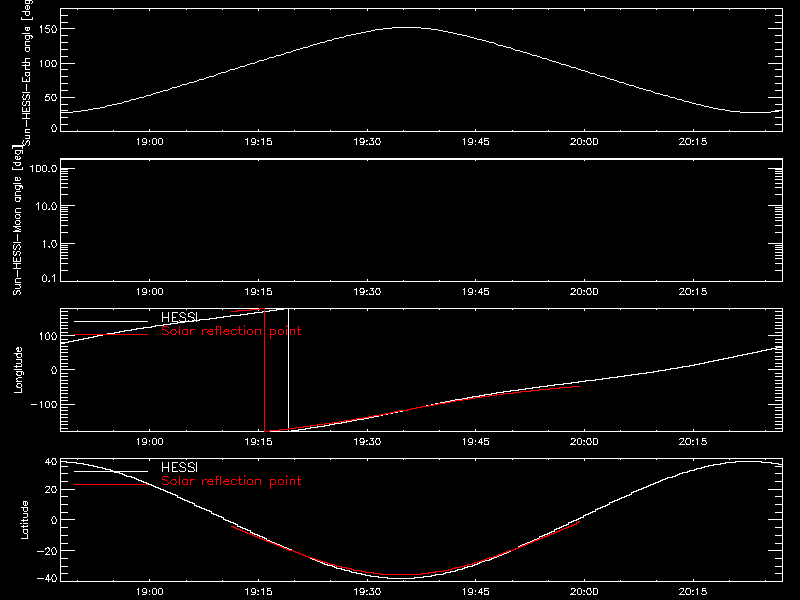800x600 pixels.
Task: Click 20:15 label under Longitude plot
Action: point(692,442)
